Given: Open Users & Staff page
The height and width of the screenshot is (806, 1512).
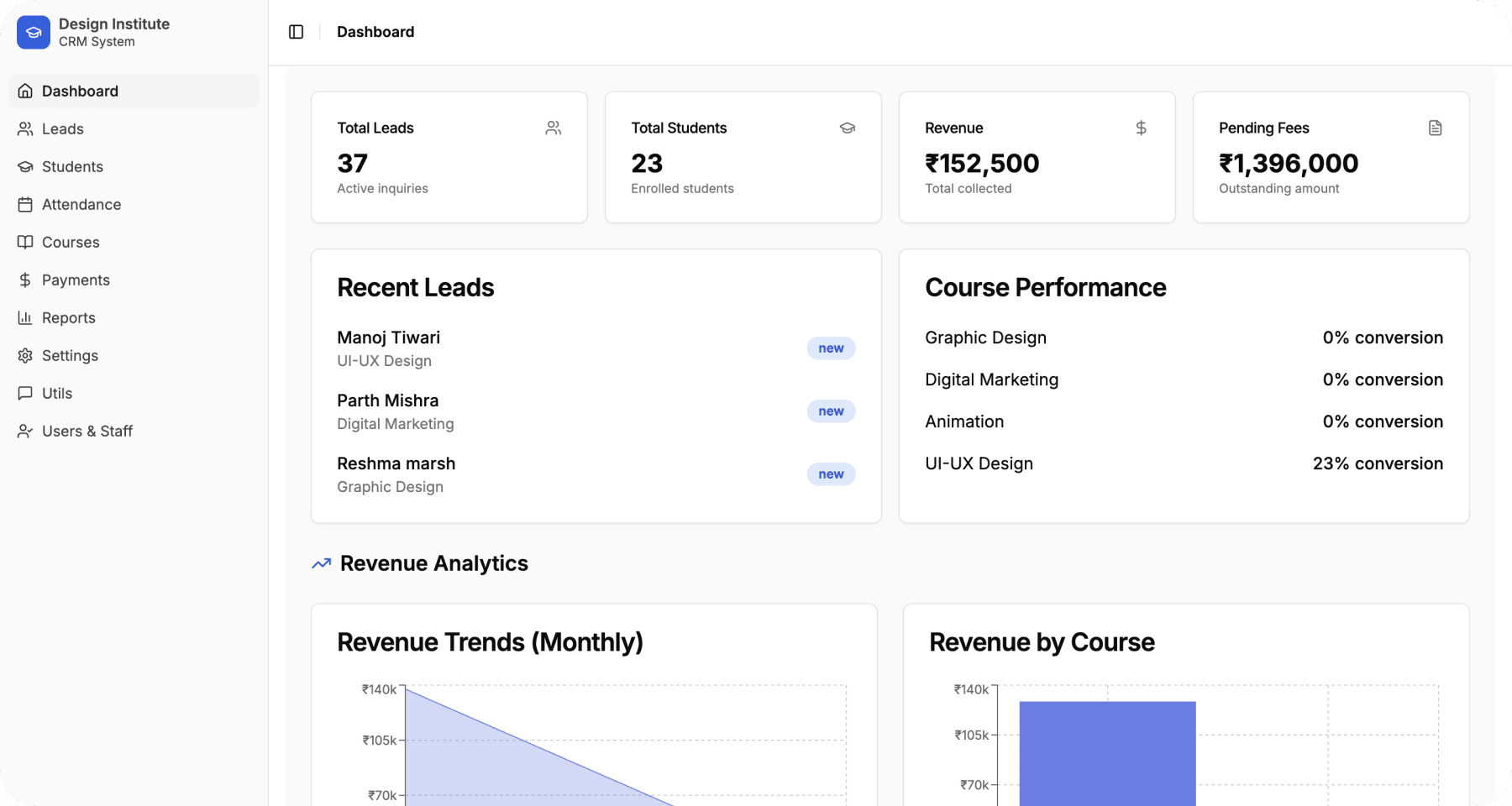Looking at the screenshot, I should [87, 432].
